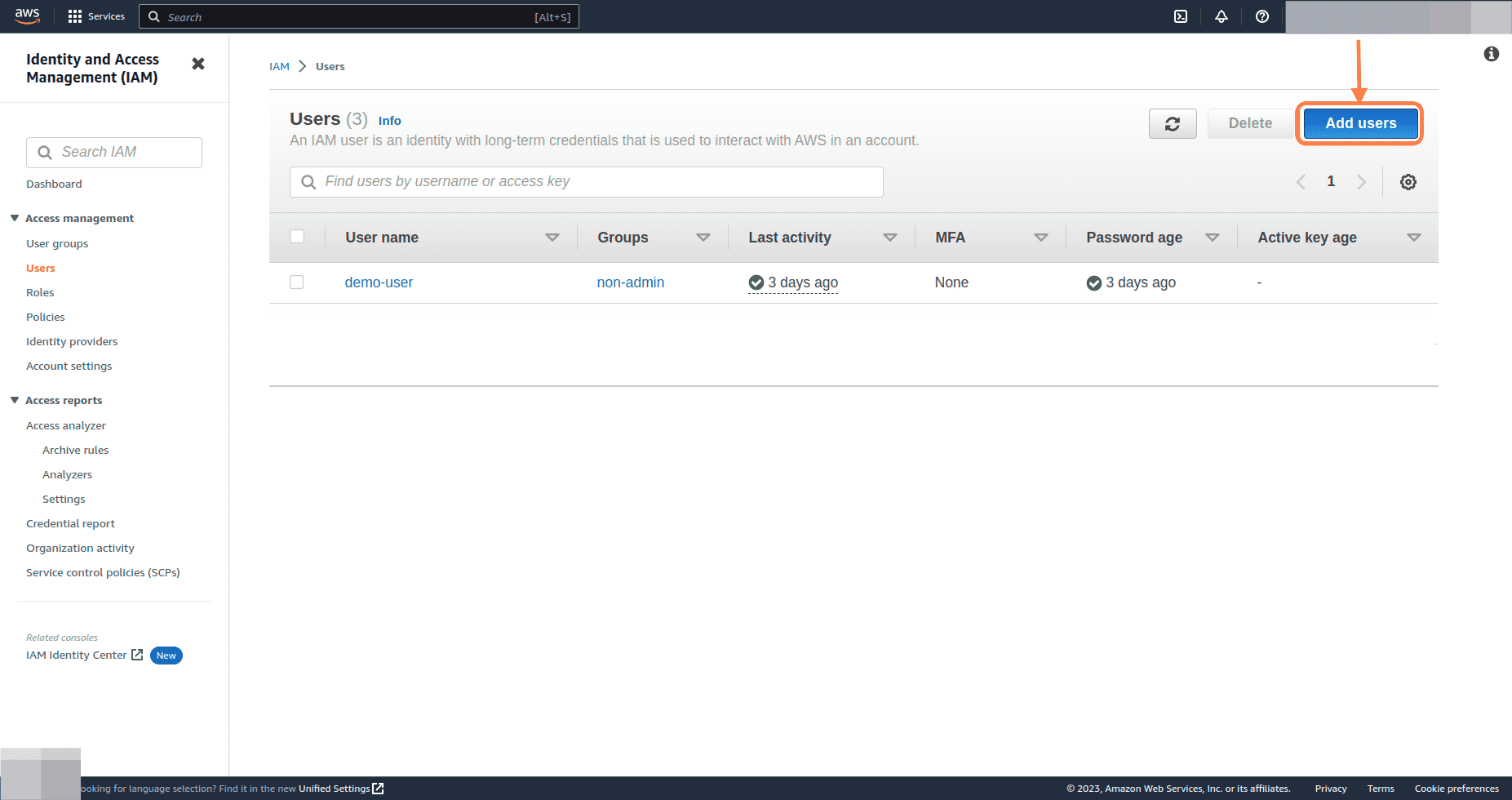Click the Add users button
The width and height of the screenshot is (1512, 800).
point(1360,123)
